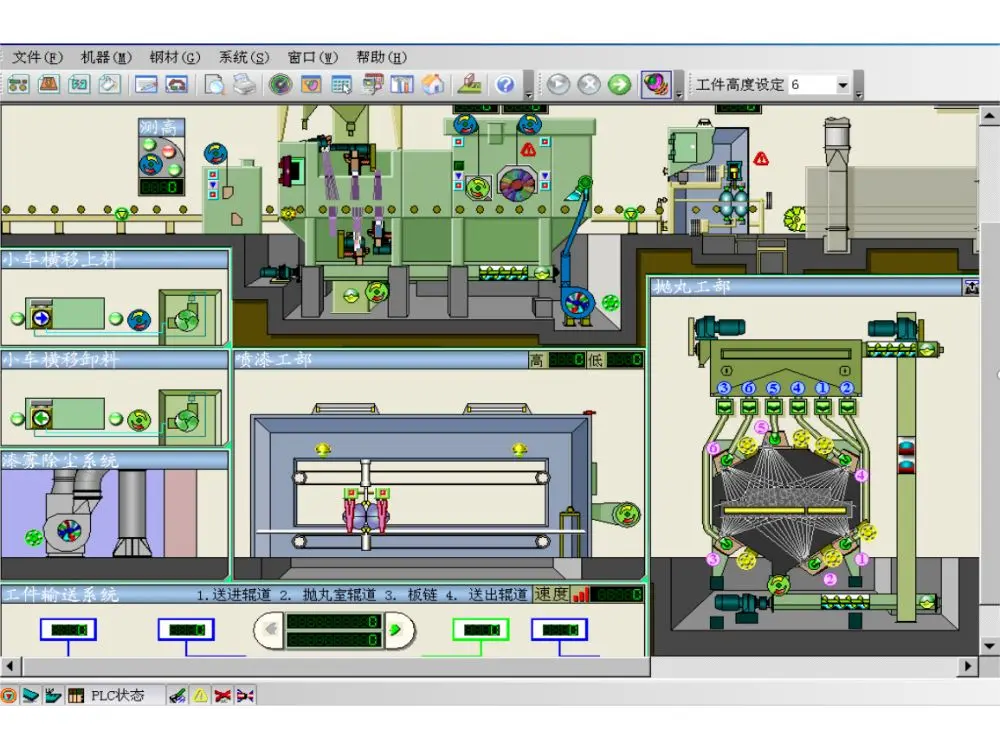Open help via the blue question mark icon

505,85
